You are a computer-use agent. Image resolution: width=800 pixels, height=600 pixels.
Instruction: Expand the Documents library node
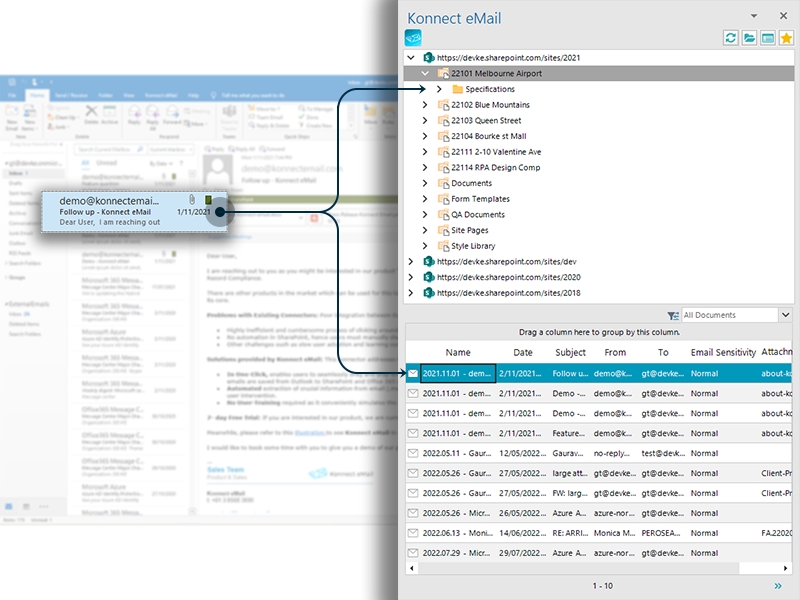(x=425, y=183)
